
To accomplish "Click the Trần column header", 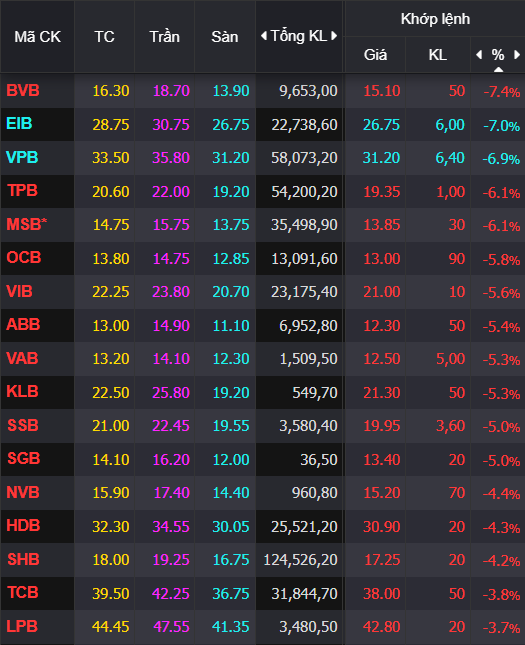I will pyautogui.click(x=165, y=37).
